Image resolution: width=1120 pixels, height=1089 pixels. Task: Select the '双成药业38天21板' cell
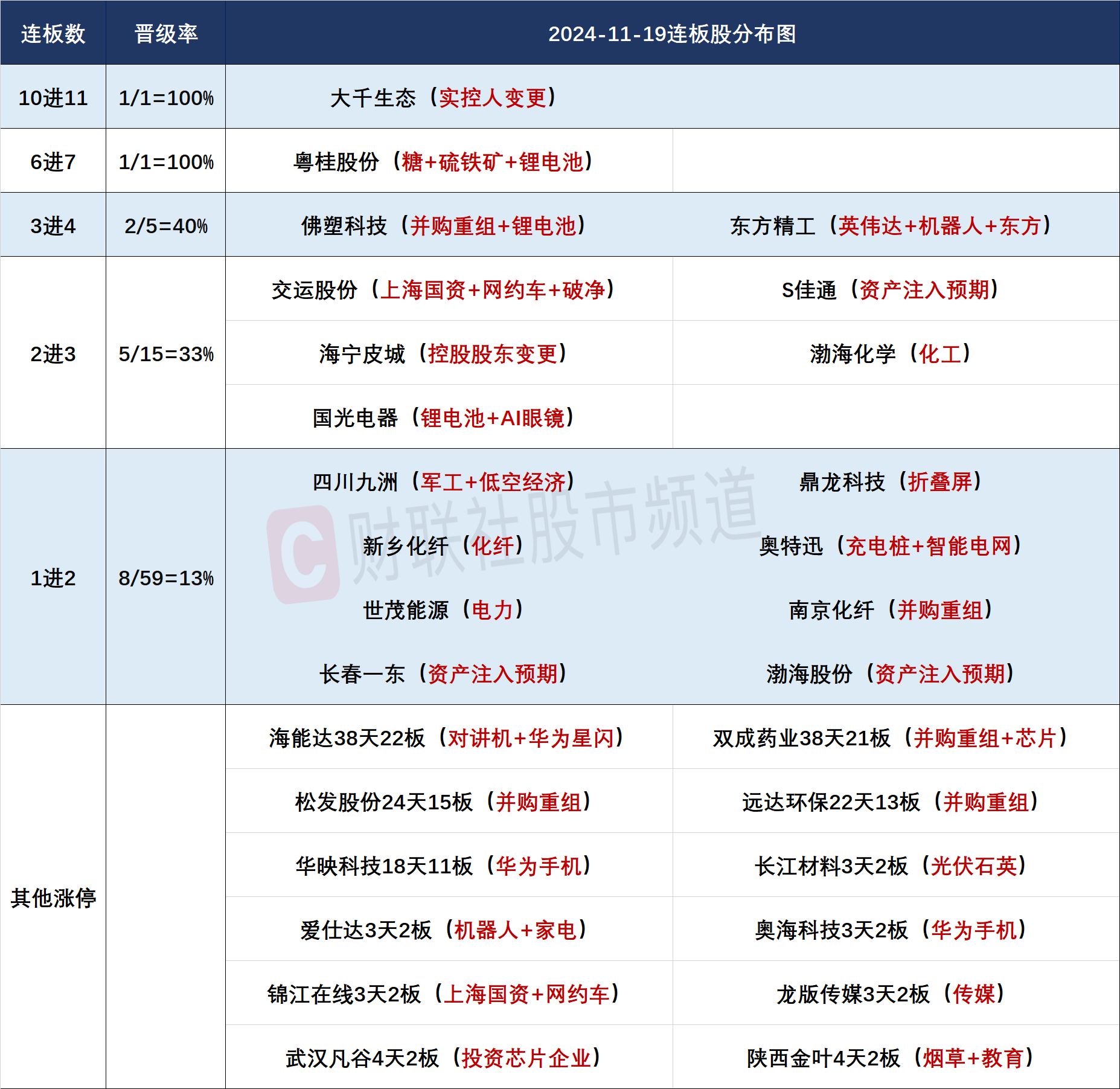point(896,738)
